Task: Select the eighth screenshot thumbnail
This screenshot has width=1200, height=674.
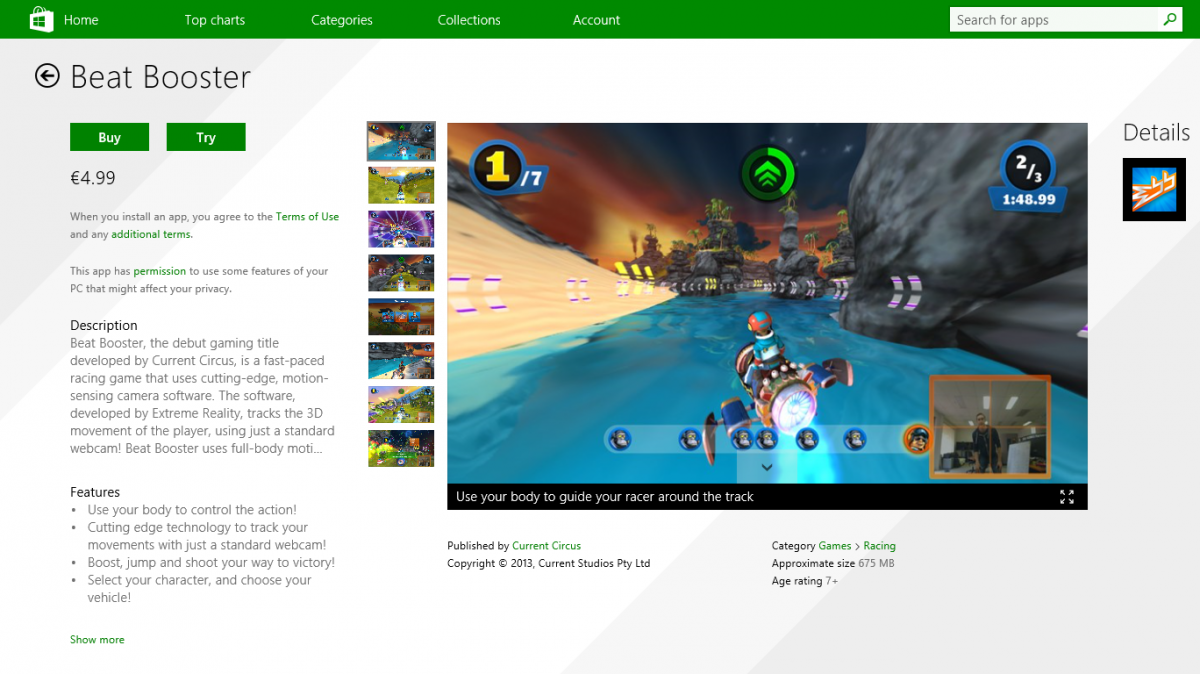Action: tap(401, 449)
